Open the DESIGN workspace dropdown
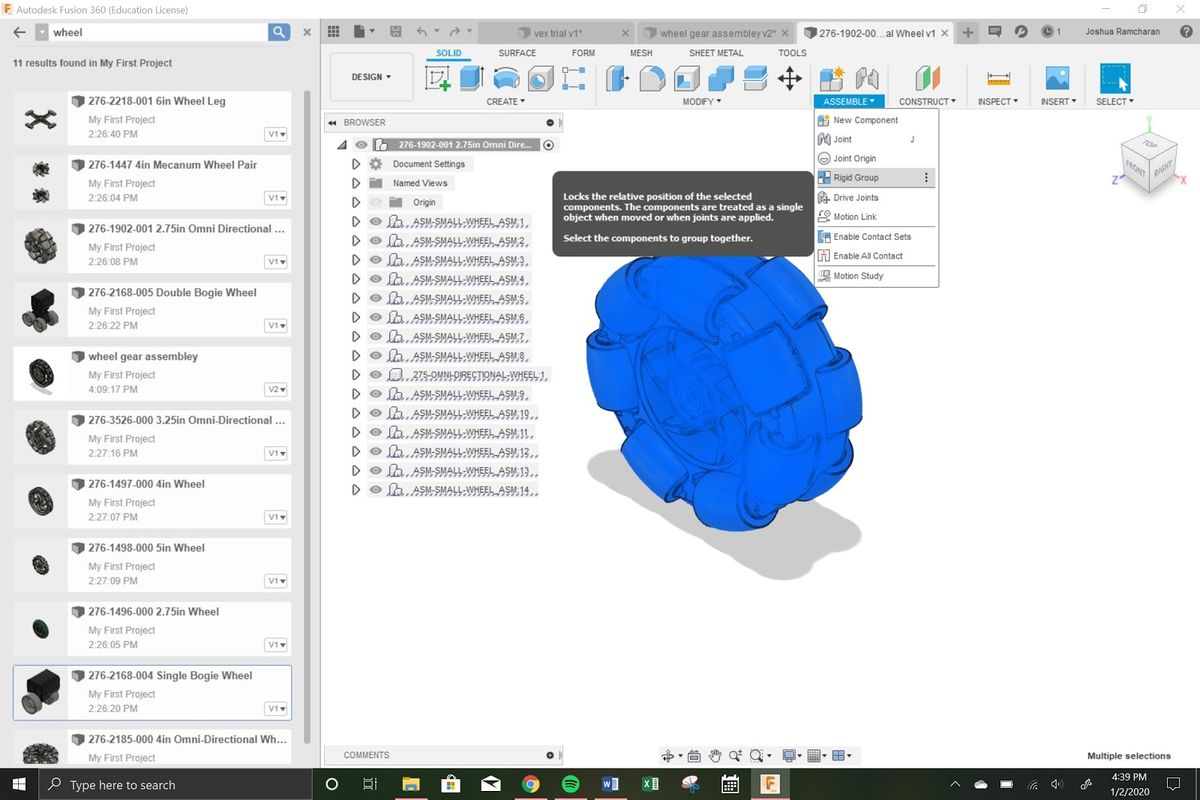The height and width of the screenshot is (800, 1200). click(371, 77)
